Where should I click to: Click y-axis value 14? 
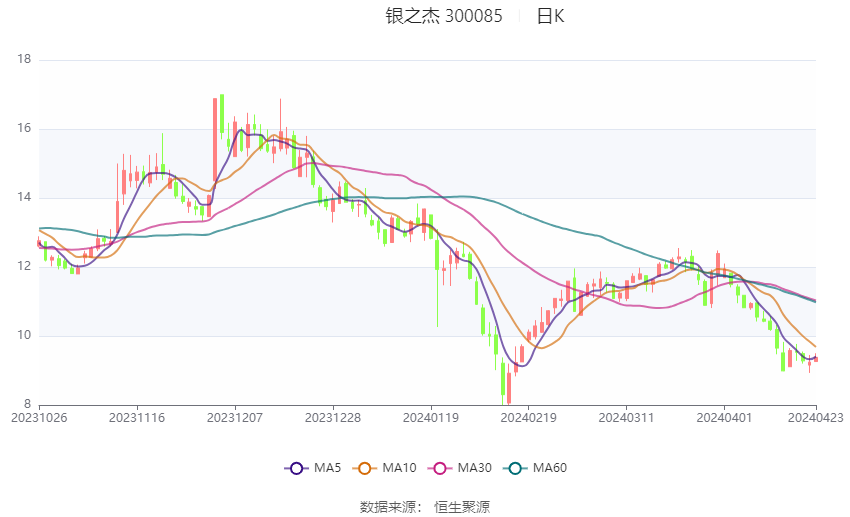point(24,197)
